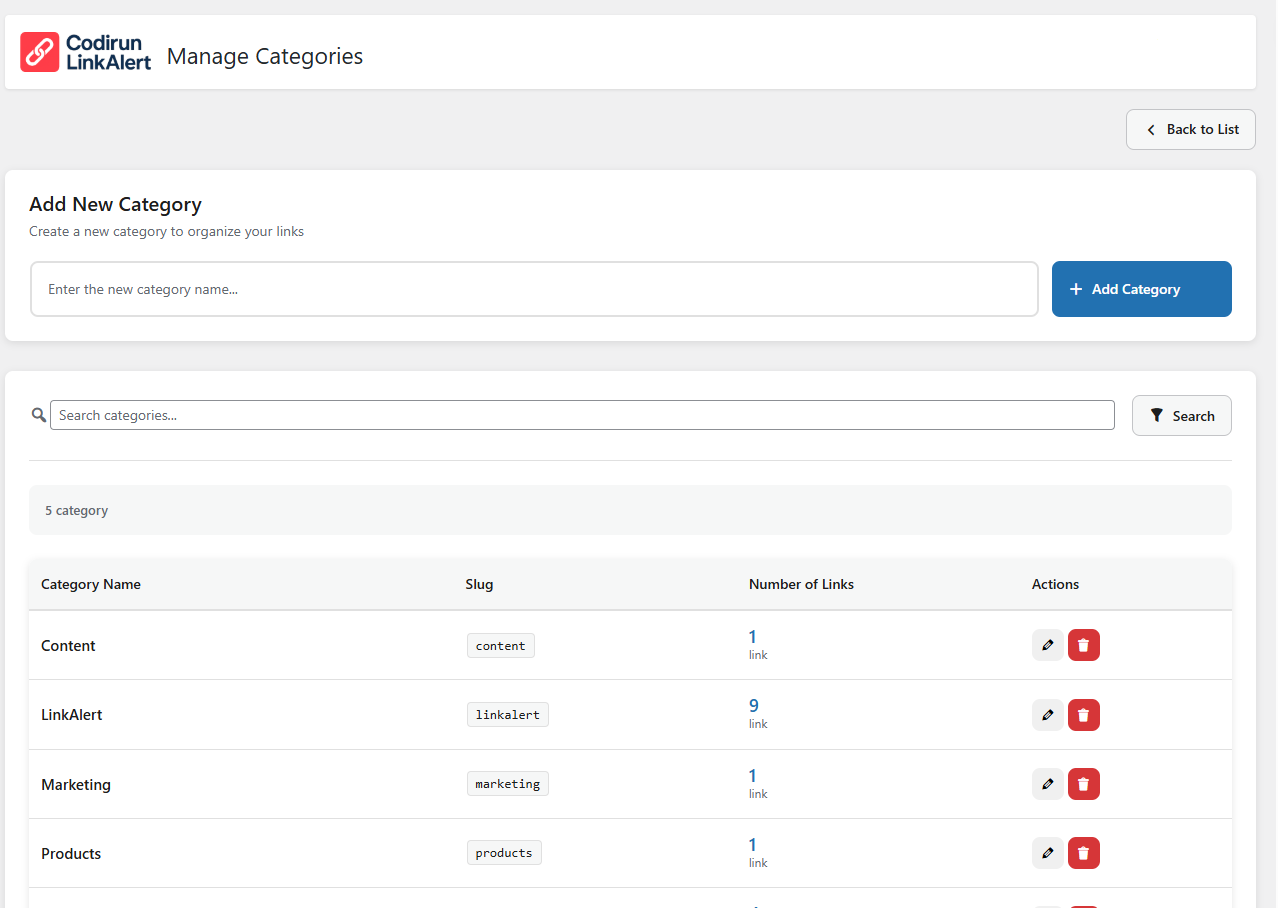Open the 1 link count for Content
Screen dimensions: 1278x908
click(x=753, y=637)
